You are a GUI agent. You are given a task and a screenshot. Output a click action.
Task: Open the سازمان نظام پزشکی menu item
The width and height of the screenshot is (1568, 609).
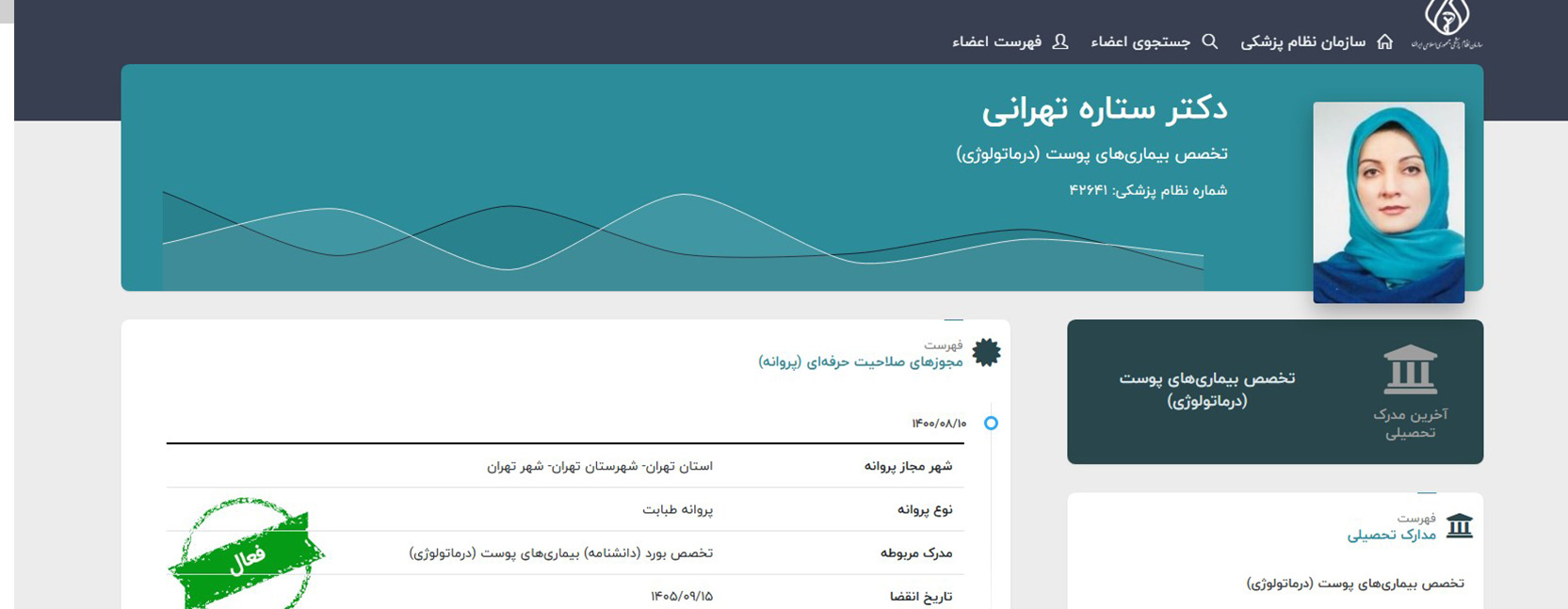(1302, 42)
